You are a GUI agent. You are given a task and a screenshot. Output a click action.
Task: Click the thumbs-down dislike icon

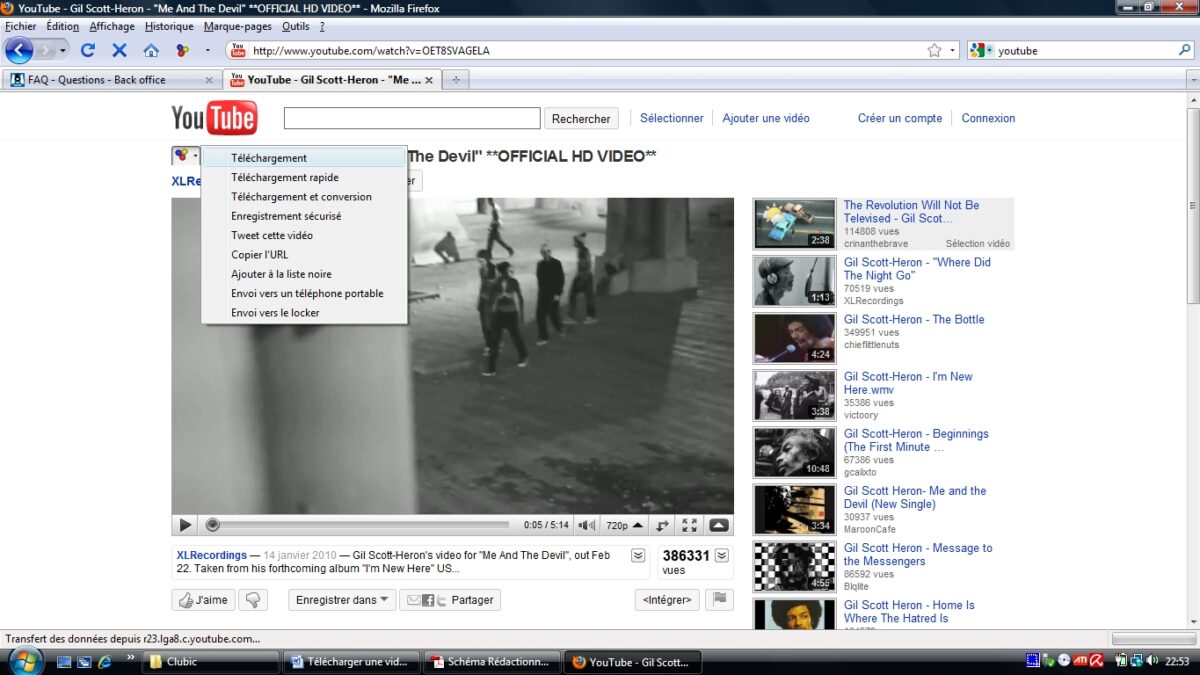coord(252,600)
